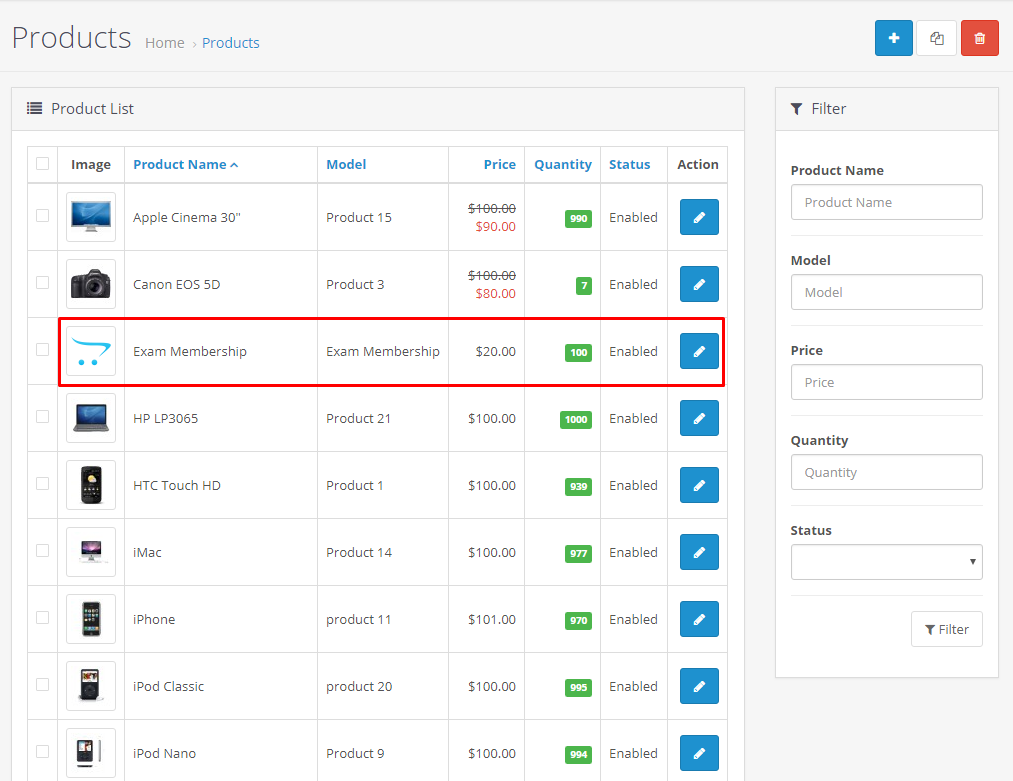
Task: Focus the Product Name filter field
Action: click(x=886, y=202)
